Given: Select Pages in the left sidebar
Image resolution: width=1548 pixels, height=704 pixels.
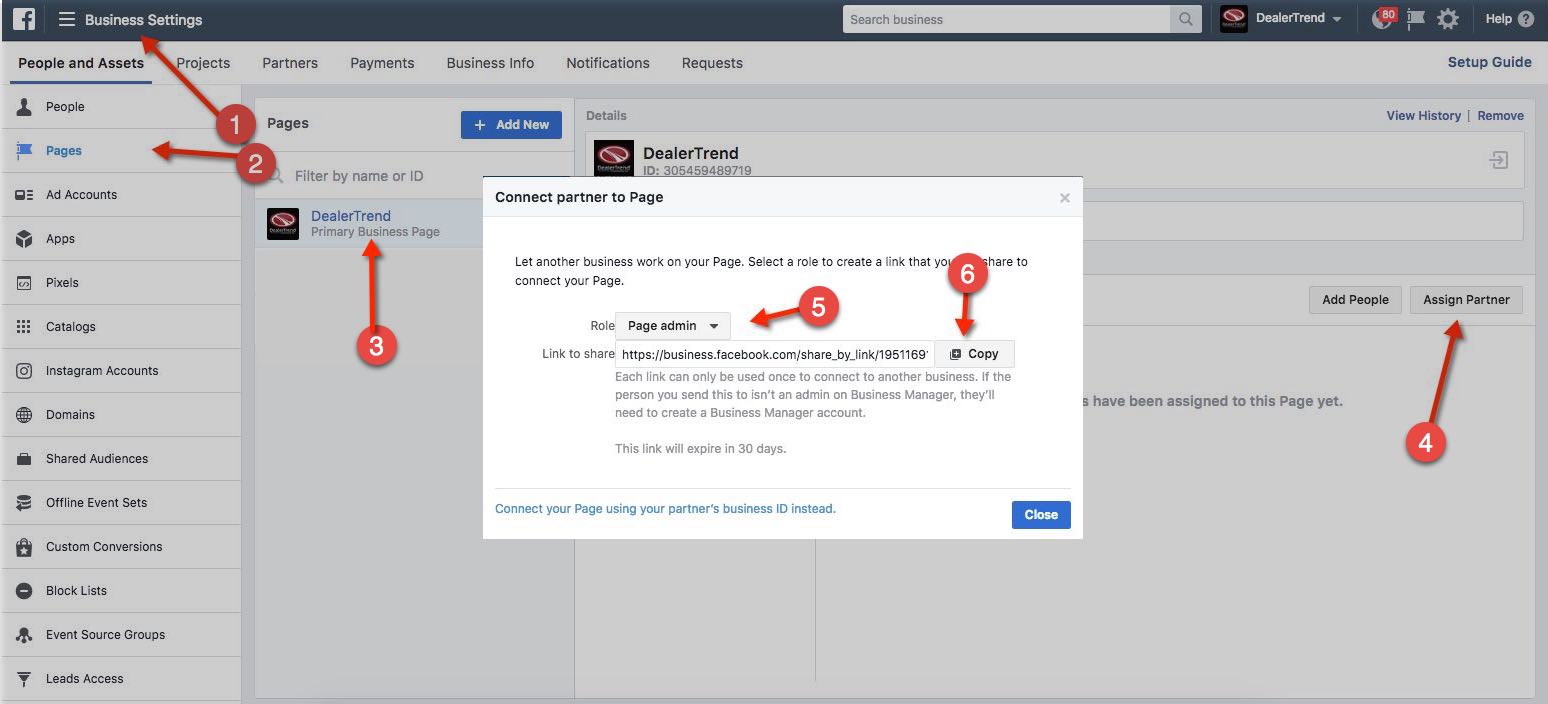Looking at the screenshot, I should point(121,151).
